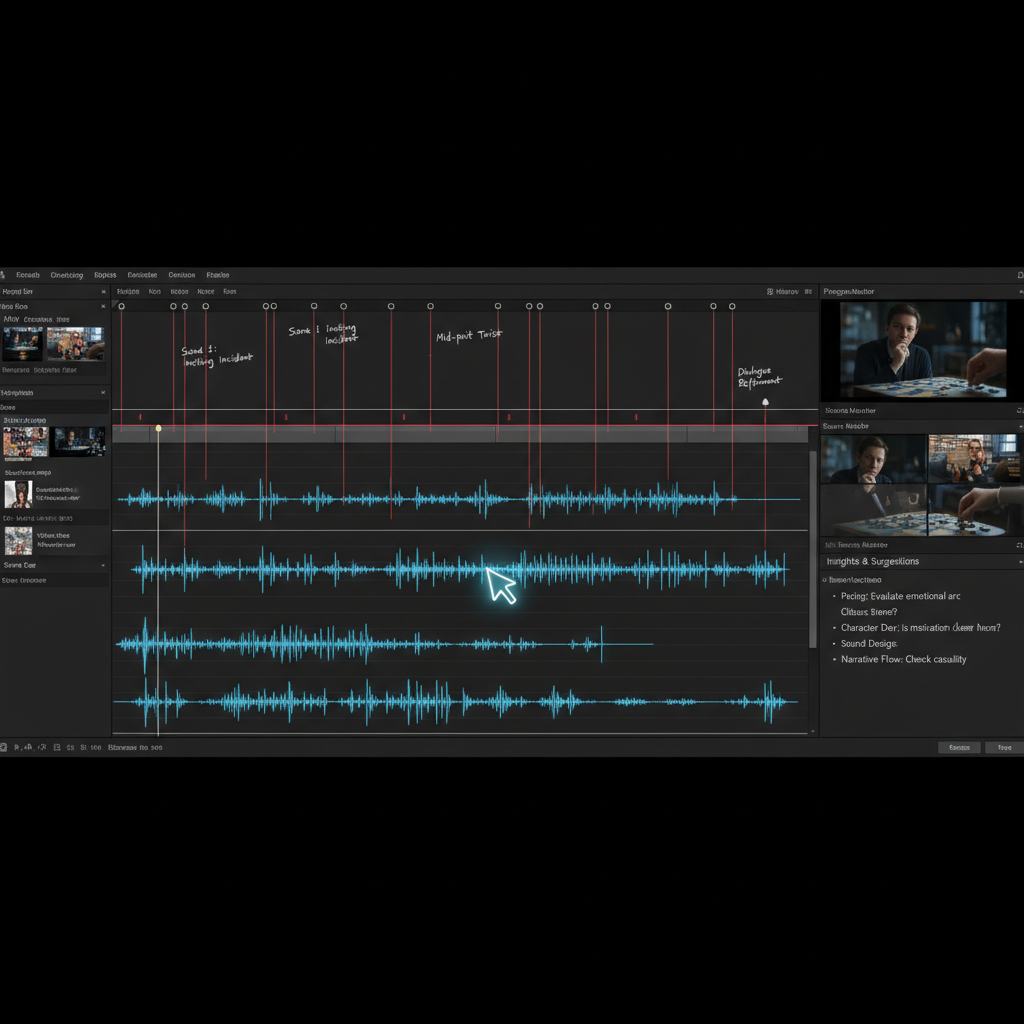
Task: Expand the Program Monitor panel options arrow
Action: point(1019,292)
